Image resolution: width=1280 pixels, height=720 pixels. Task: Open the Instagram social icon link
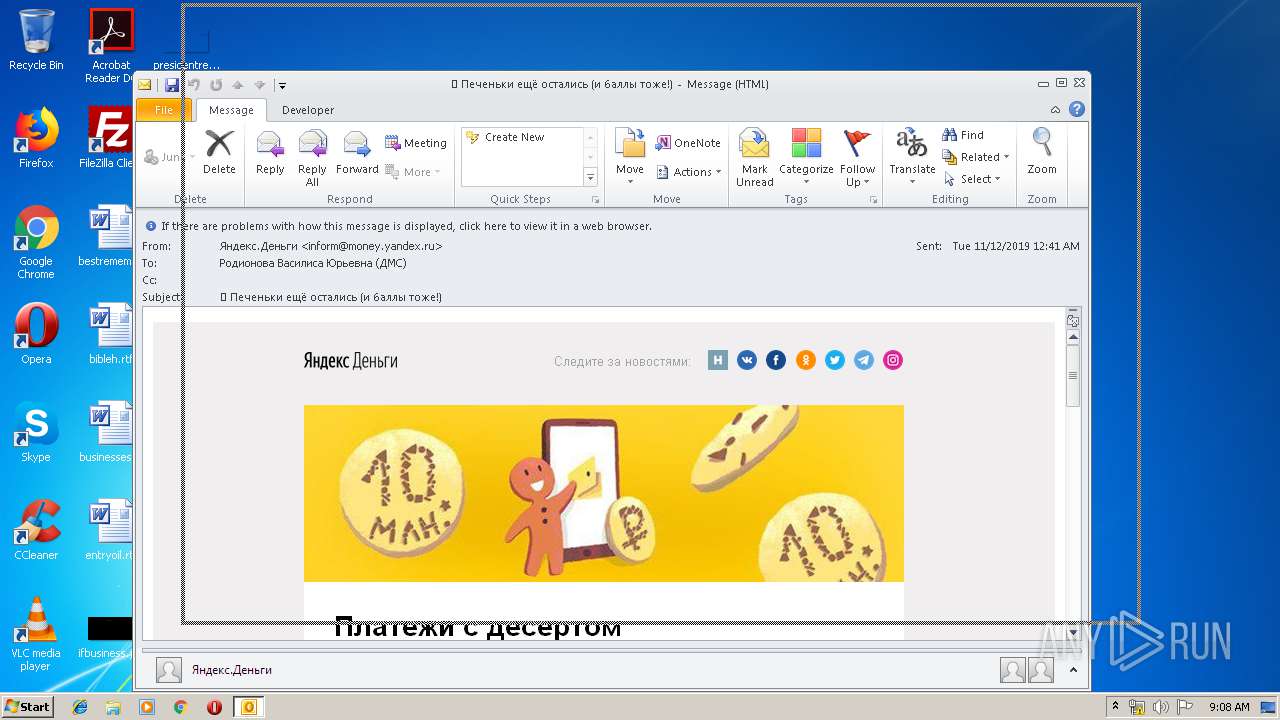[893, 360]
